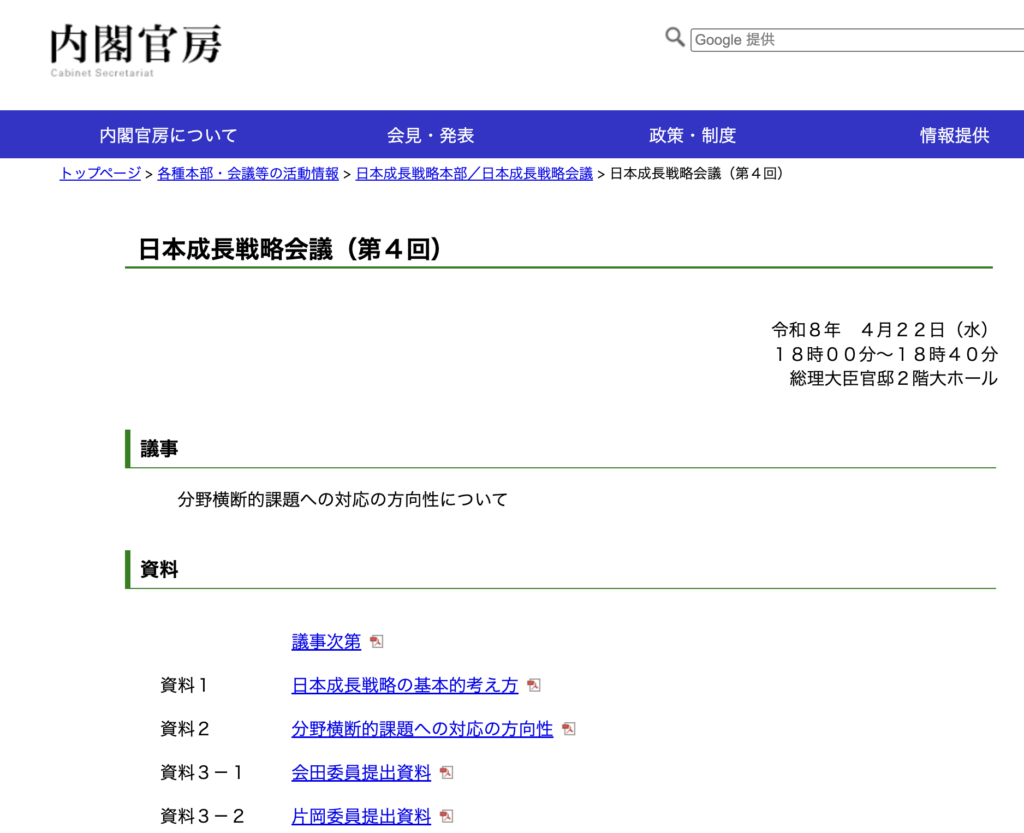Open the 片岡委員提出資料 link
1024x833 pixels.
click(361, 816)
